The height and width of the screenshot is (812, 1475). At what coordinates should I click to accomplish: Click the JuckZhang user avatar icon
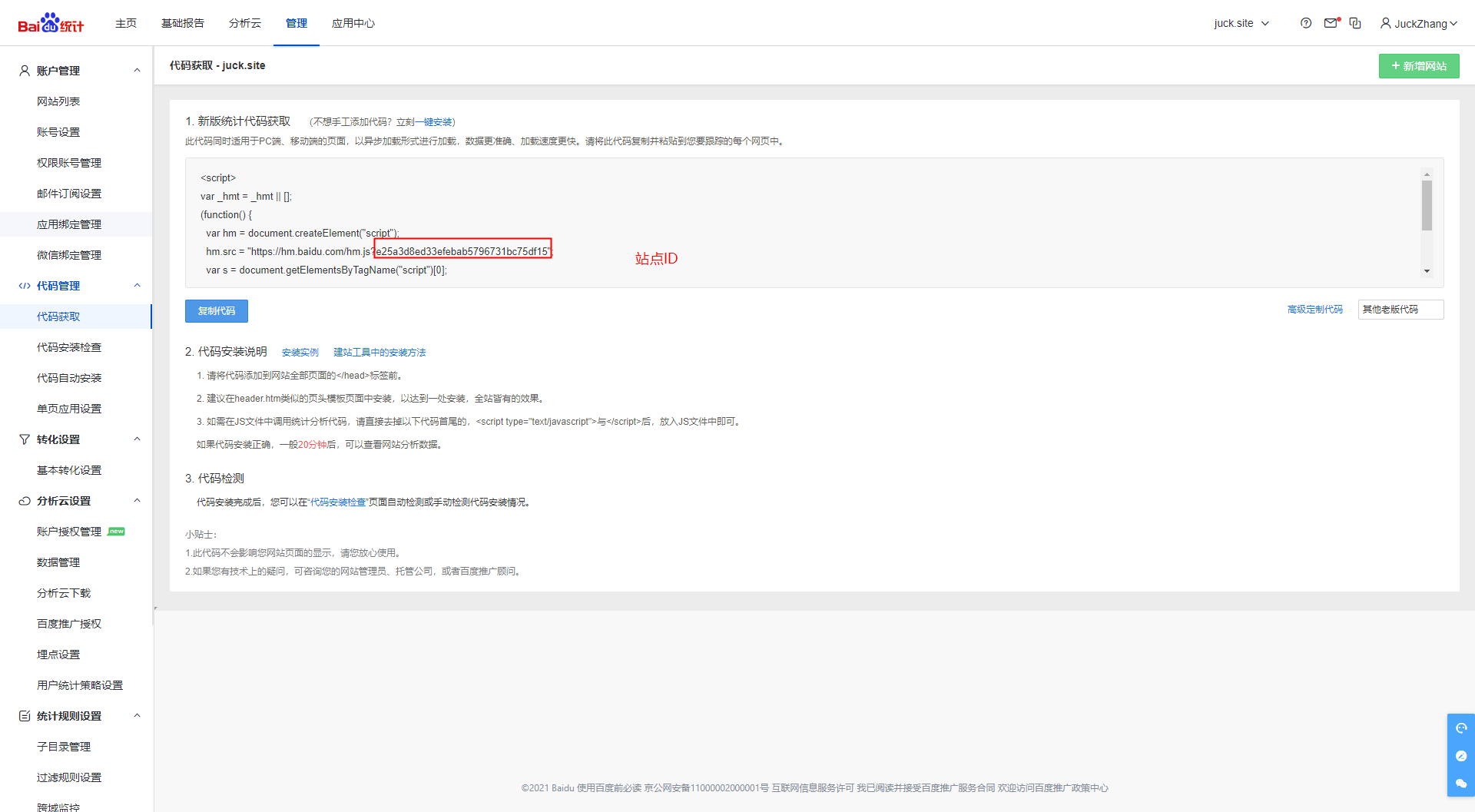point(1385,23)
